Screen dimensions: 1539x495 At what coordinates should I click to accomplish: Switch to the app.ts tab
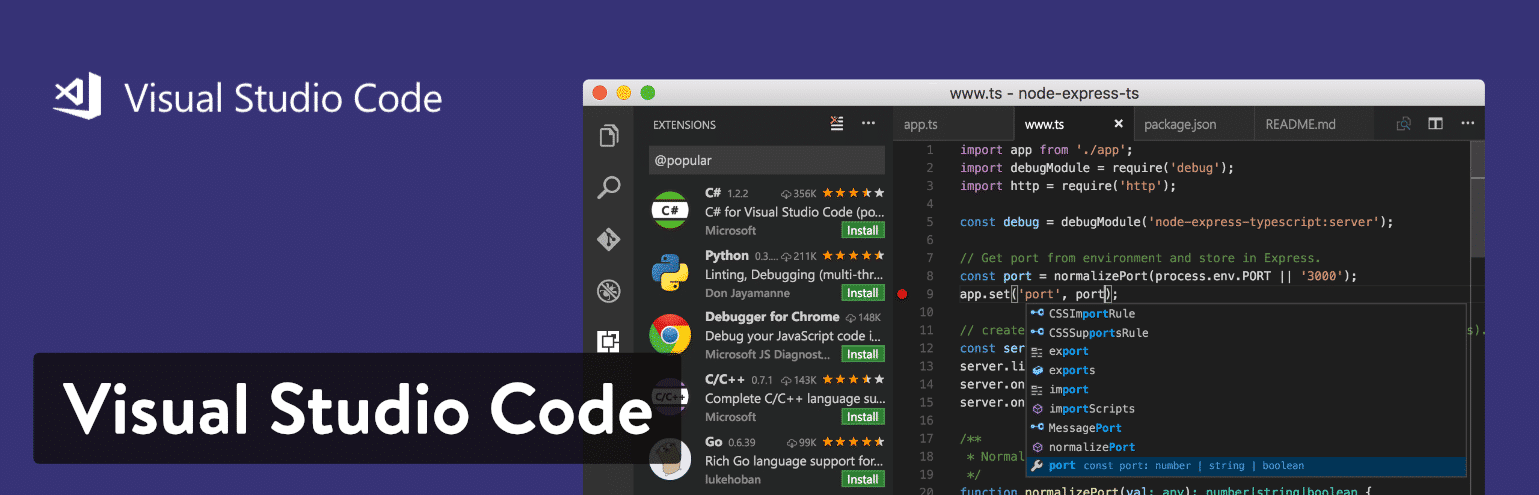(921, 125)
